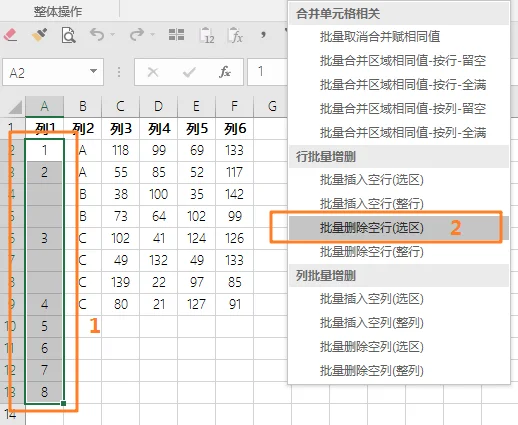This screenshot has height=425, width=518.
Task: Click cell with value 91
Action: 234,304
